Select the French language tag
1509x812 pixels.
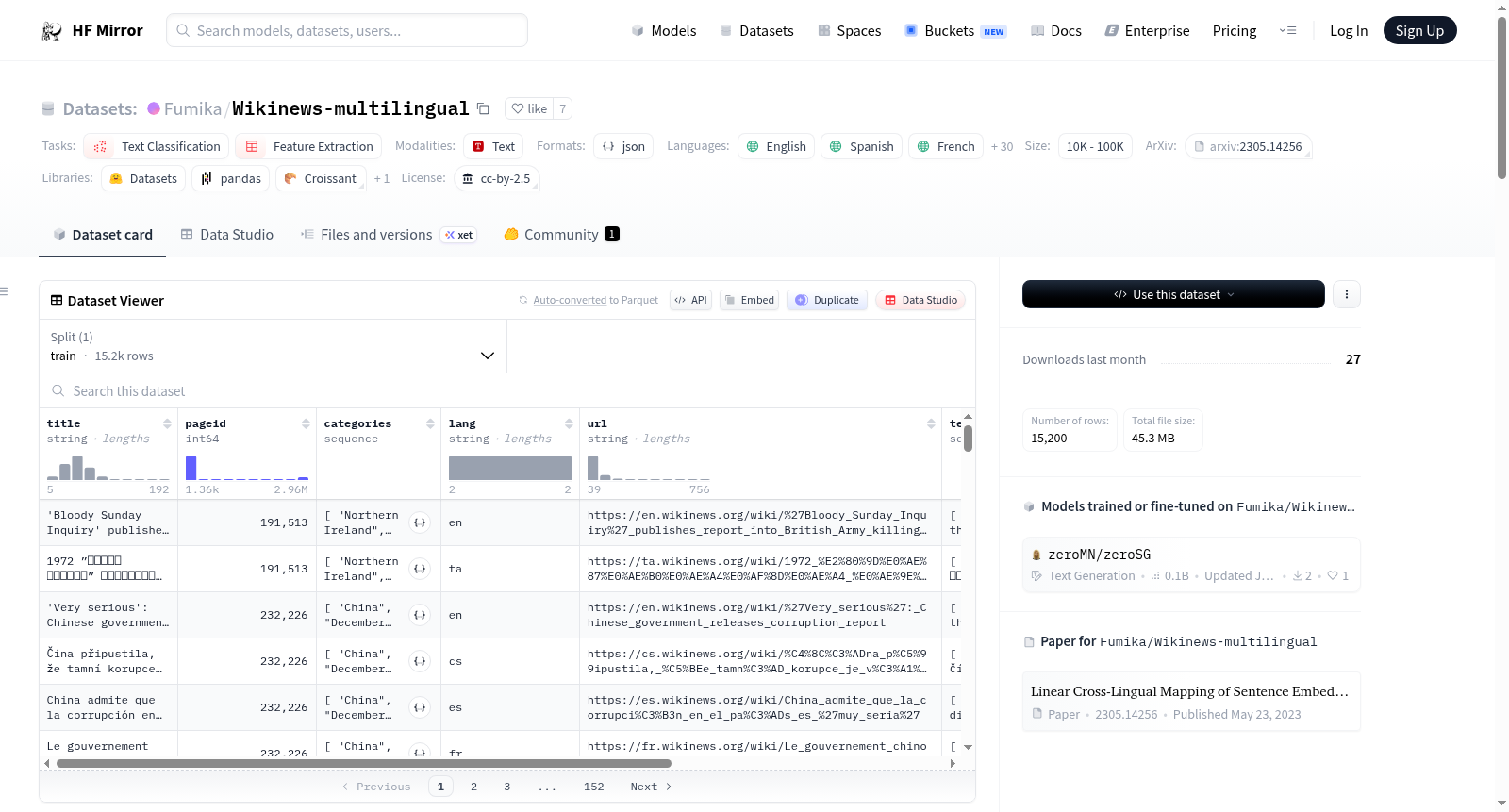tap(946, 146)
